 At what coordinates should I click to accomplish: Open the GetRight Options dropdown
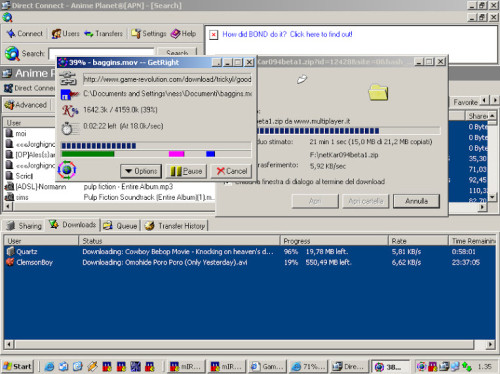[x=141, y=171]
